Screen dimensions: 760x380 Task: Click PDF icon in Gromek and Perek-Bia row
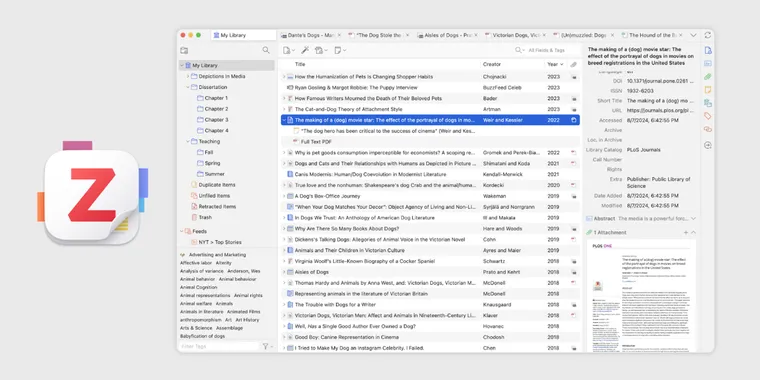coord(573,153)
